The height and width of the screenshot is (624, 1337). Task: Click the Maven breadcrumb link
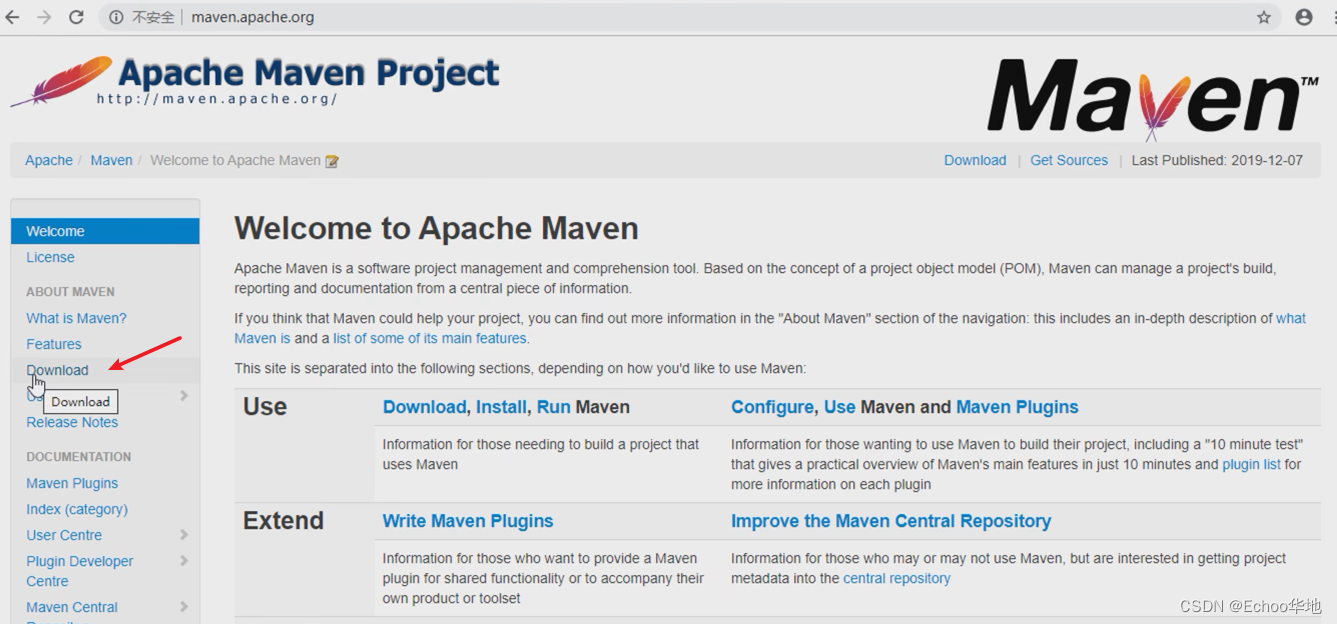[111, 160]
